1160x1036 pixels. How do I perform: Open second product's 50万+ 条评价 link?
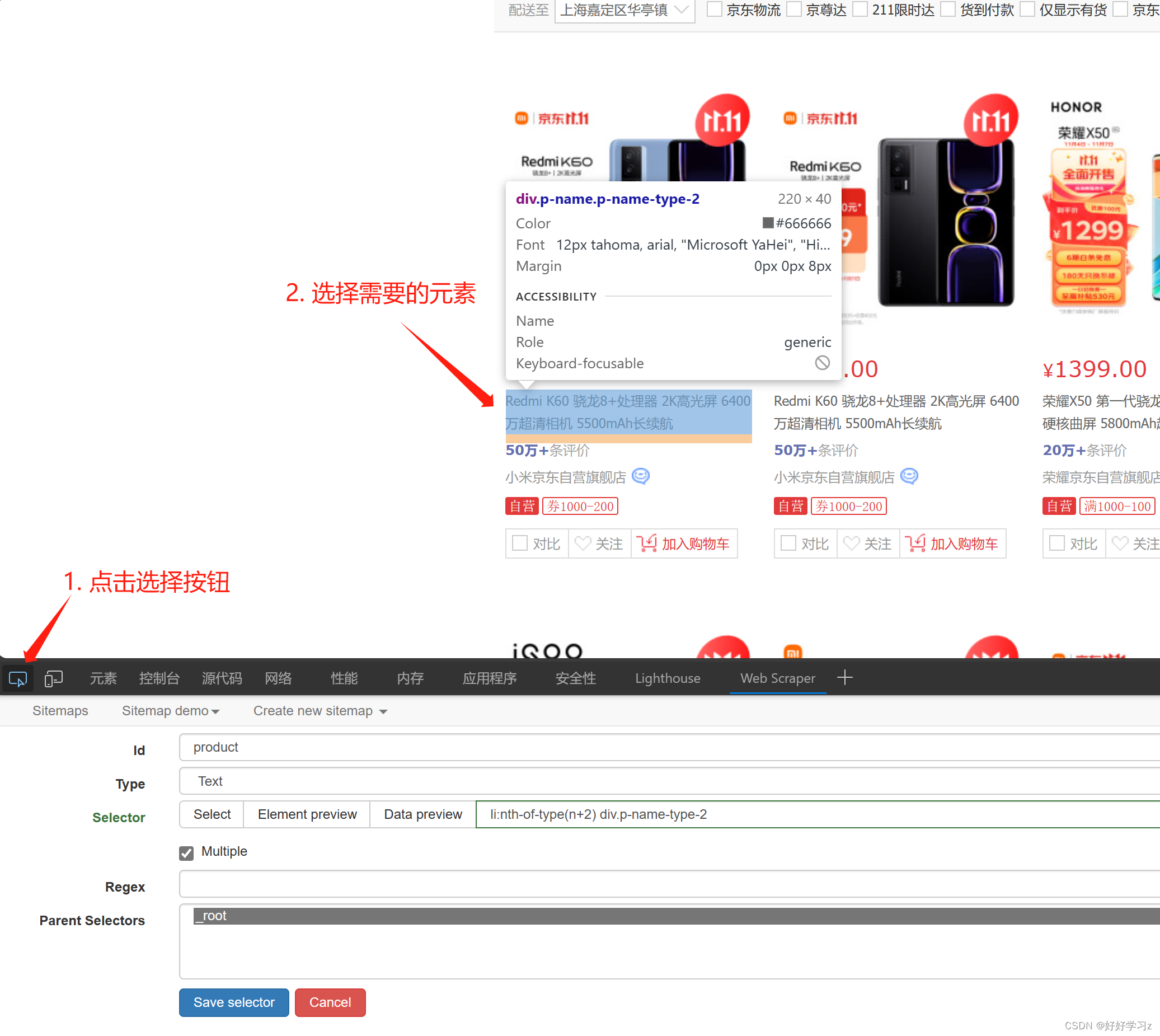816,449
